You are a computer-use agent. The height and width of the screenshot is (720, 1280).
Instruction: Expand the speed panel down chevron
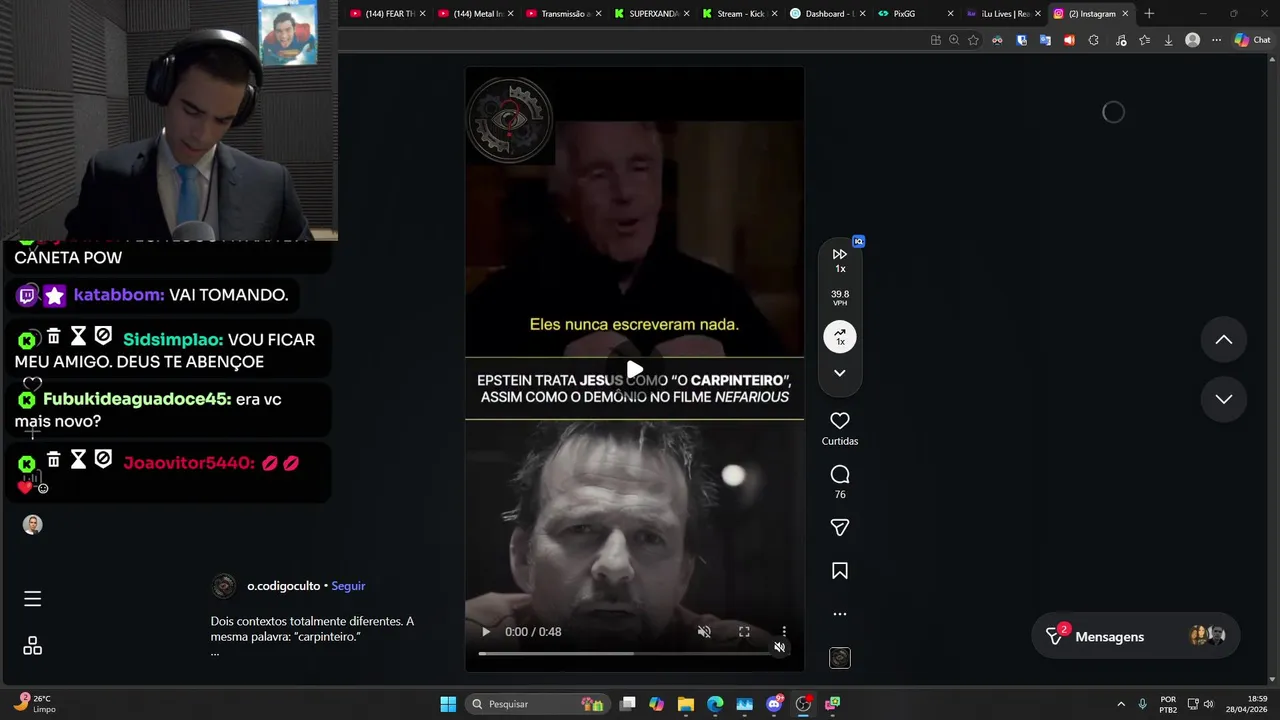point(840,373)
